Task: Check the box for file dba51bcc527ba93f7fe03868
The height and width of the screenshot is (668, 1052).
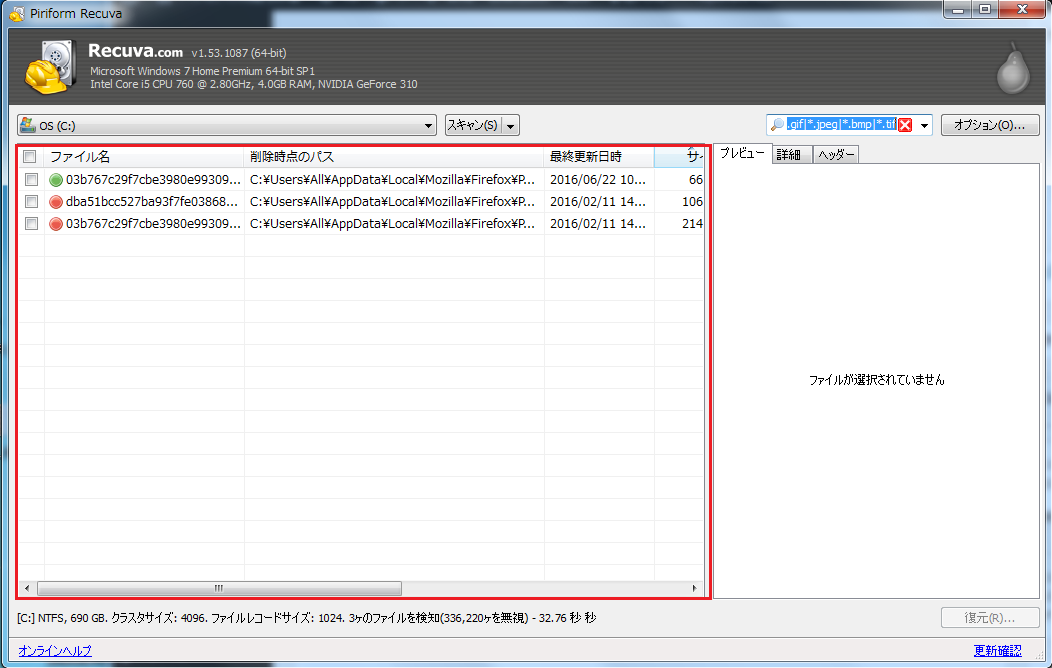Action: pyautogui.click(x=32, y=202)
